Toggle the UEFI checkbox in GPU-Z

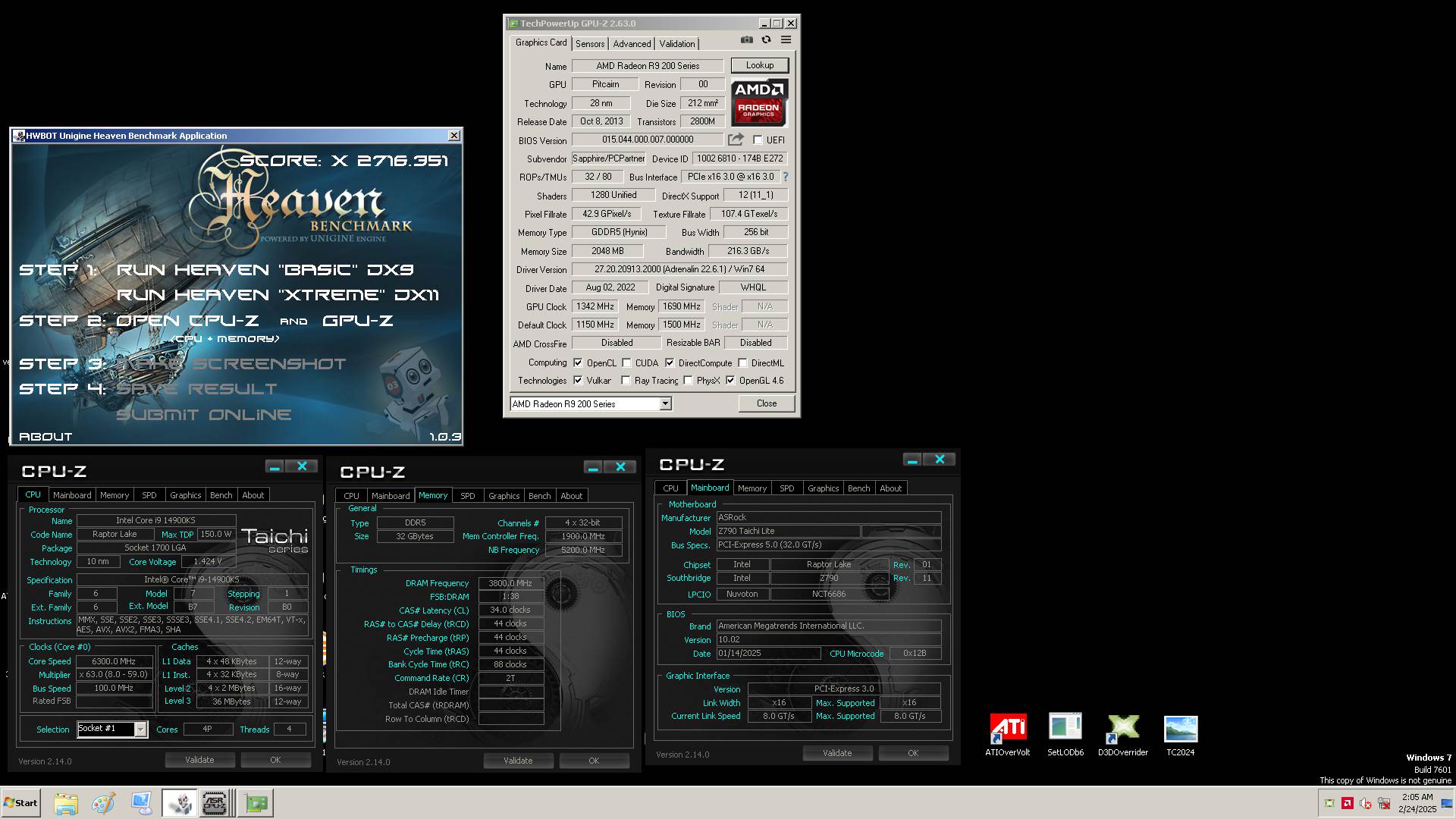758,140
